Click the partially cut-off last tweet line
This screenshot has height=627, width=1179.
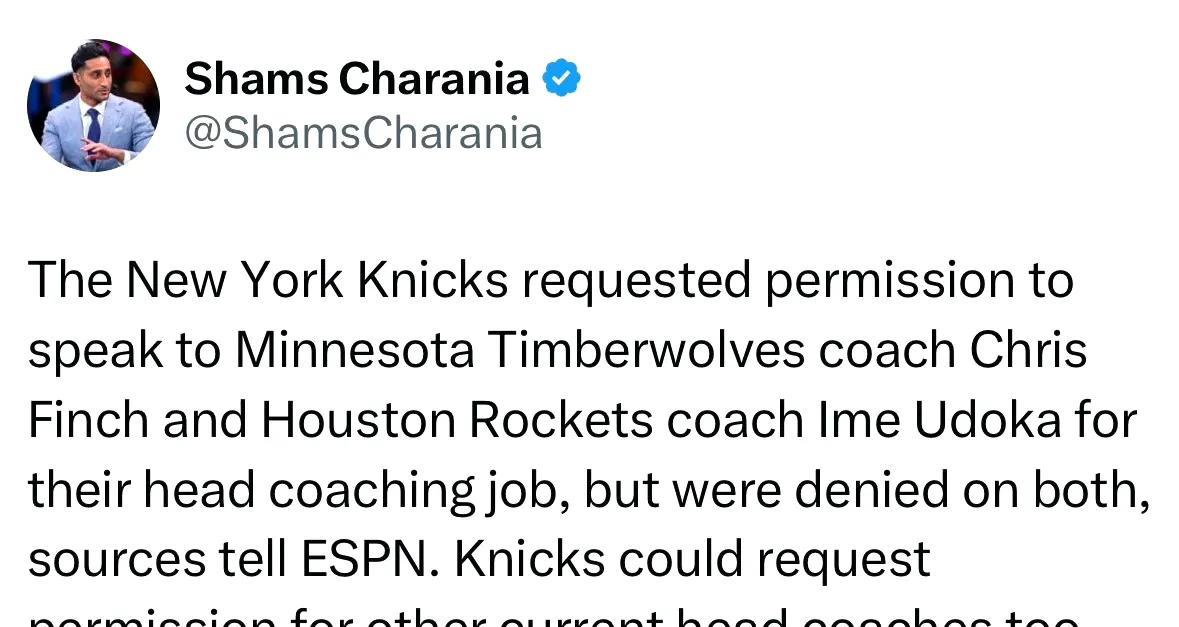553,618
